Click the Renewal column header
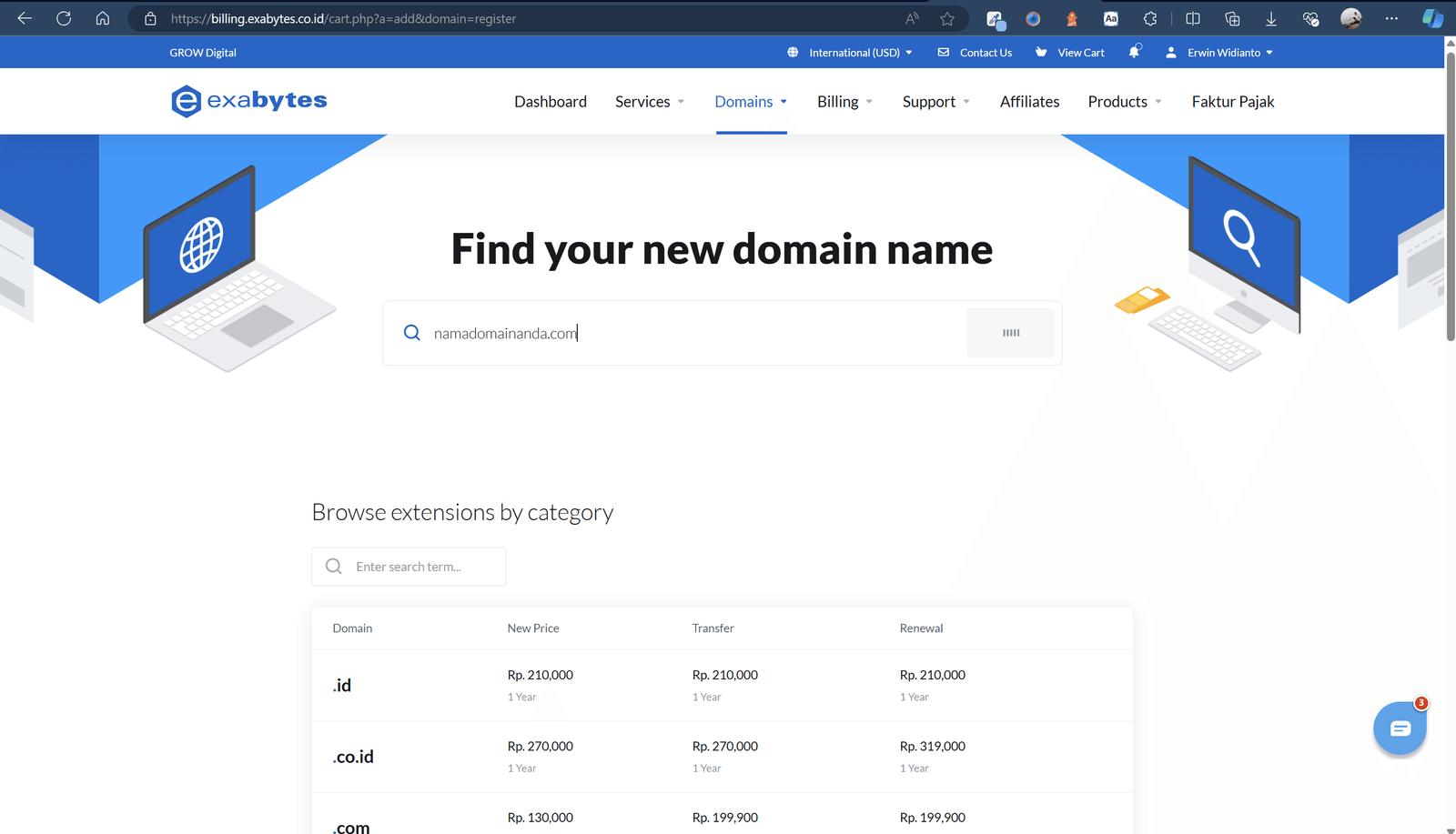 click(x=921, y=628)
